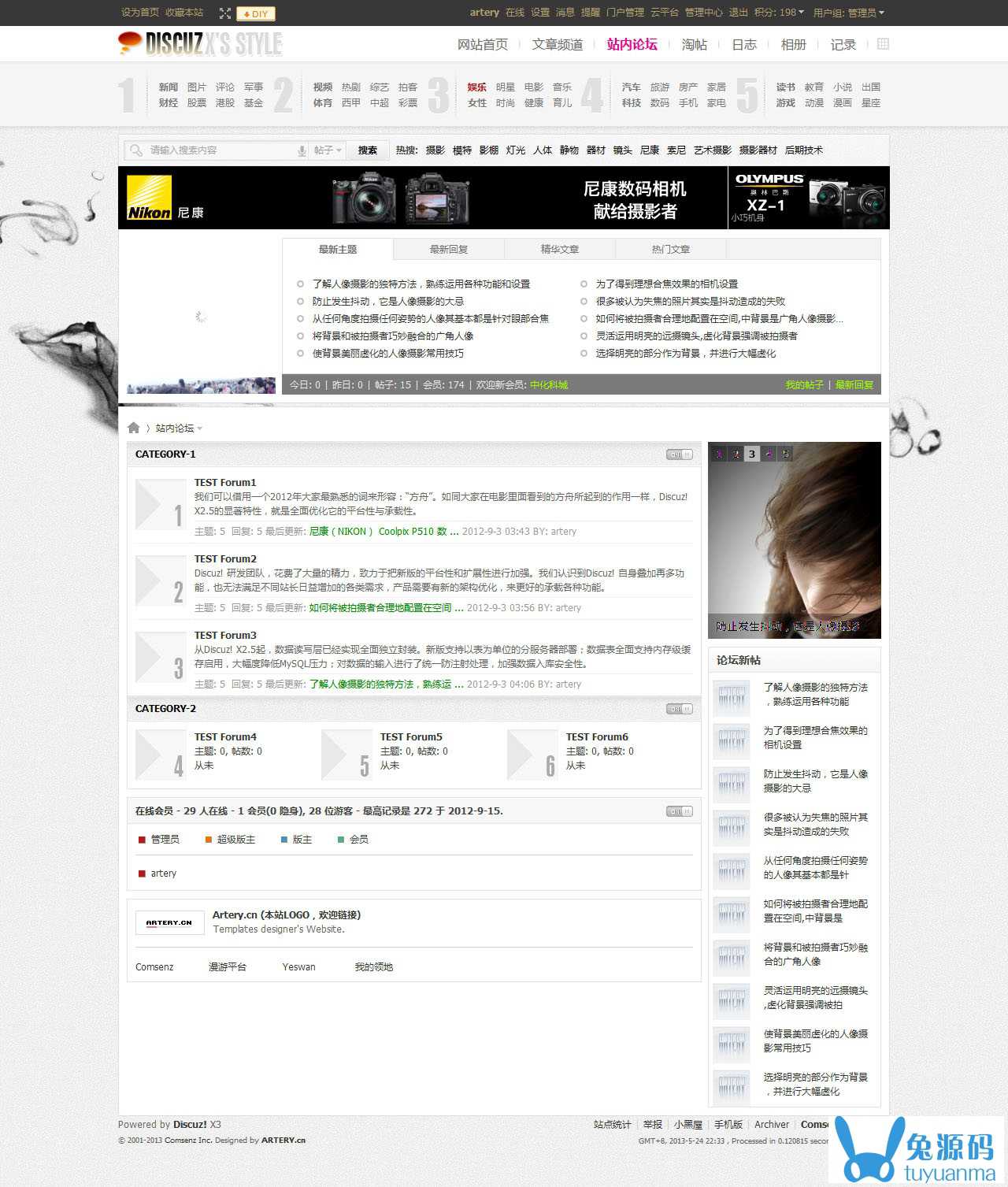
Task: Click the artery online member name
Action: [164, 874]
